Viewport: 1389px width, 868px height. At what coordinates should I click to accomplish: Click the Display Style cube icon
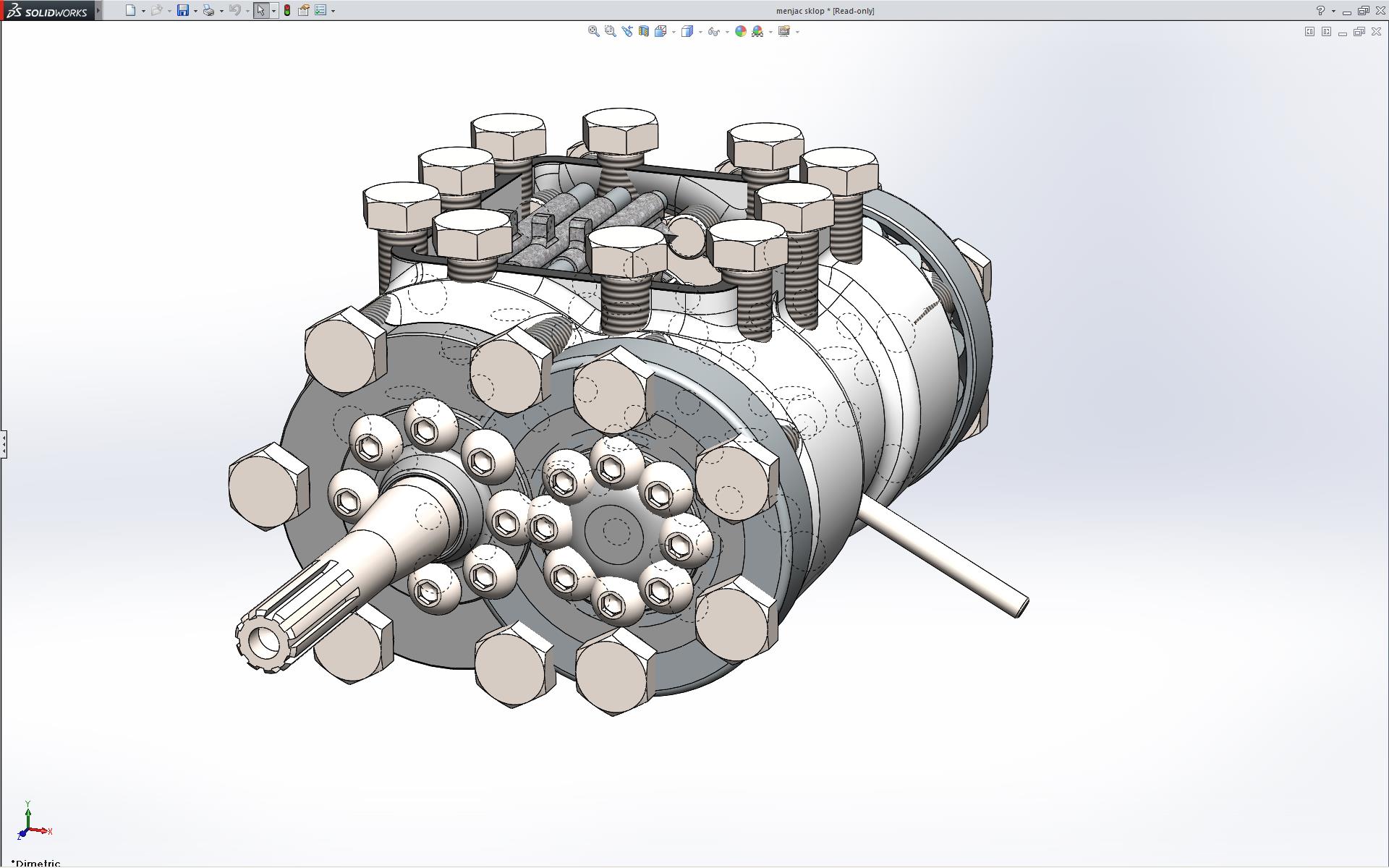coord(687,31)
